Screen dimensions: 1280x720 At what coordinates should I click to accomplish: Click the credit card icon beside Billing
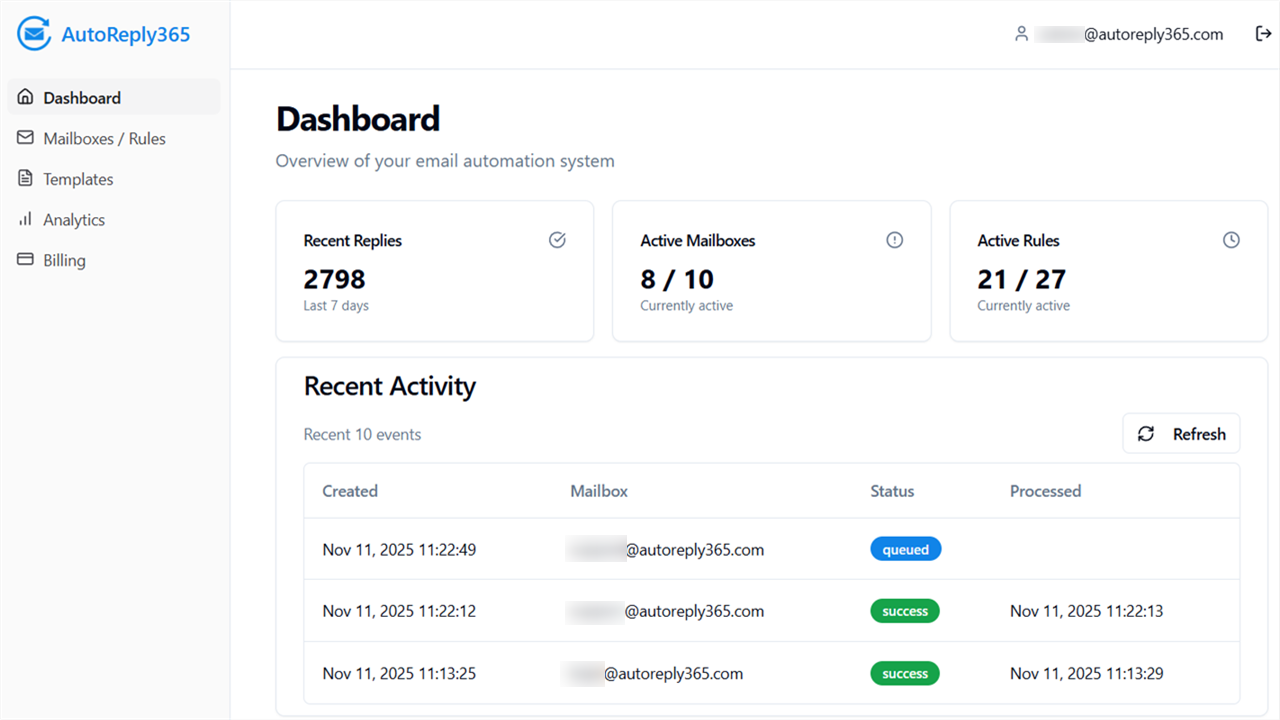25,260
